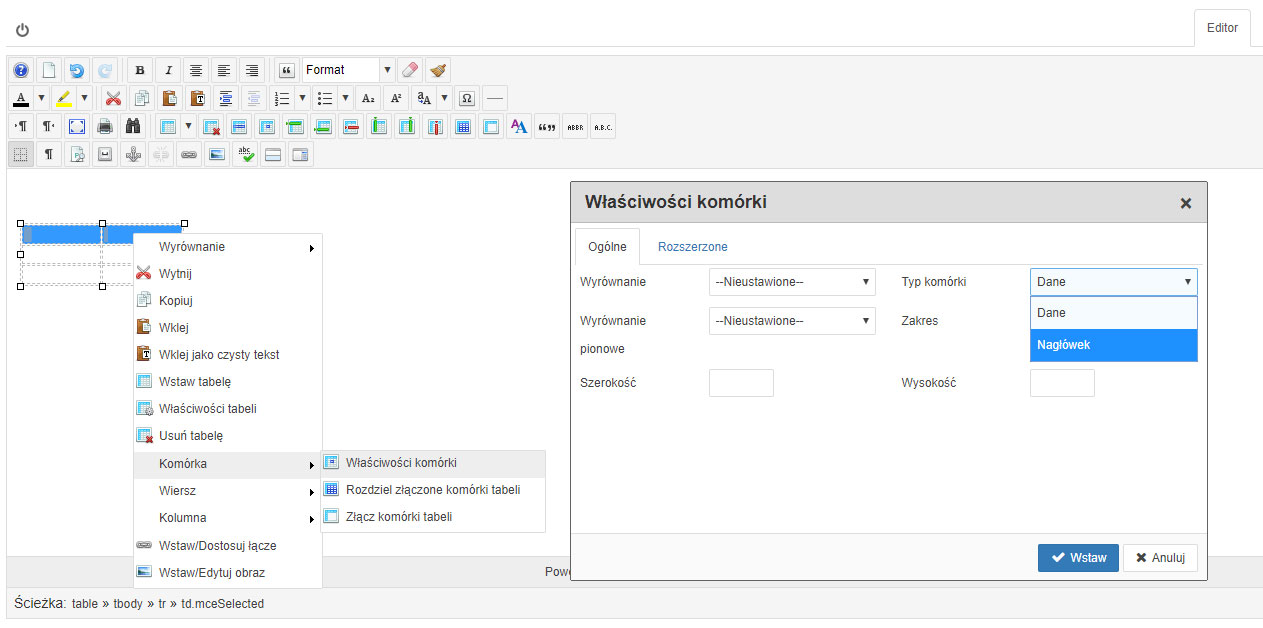Click the anchor icon in toolbar
The image size is (1263, 628).
click(133, 154)
